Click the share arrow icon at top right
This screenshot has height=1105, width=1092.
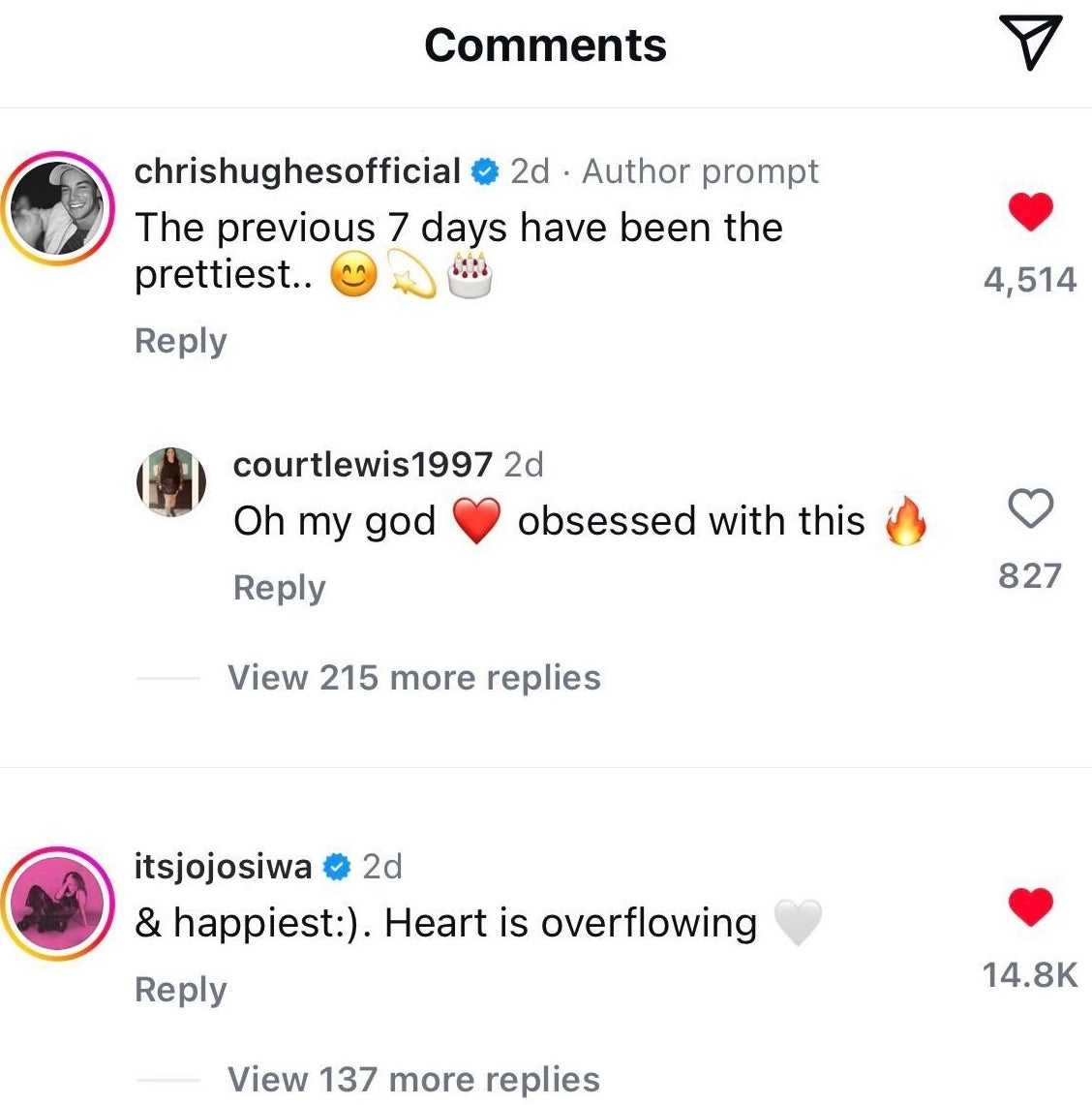coord(1029,44)
